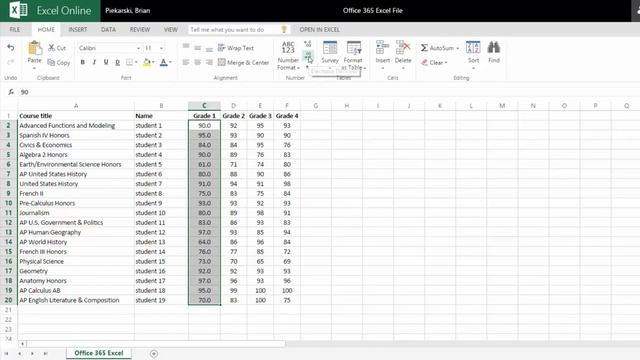Click the Decrease Decimal icon
640x360 pixels.
308,55
